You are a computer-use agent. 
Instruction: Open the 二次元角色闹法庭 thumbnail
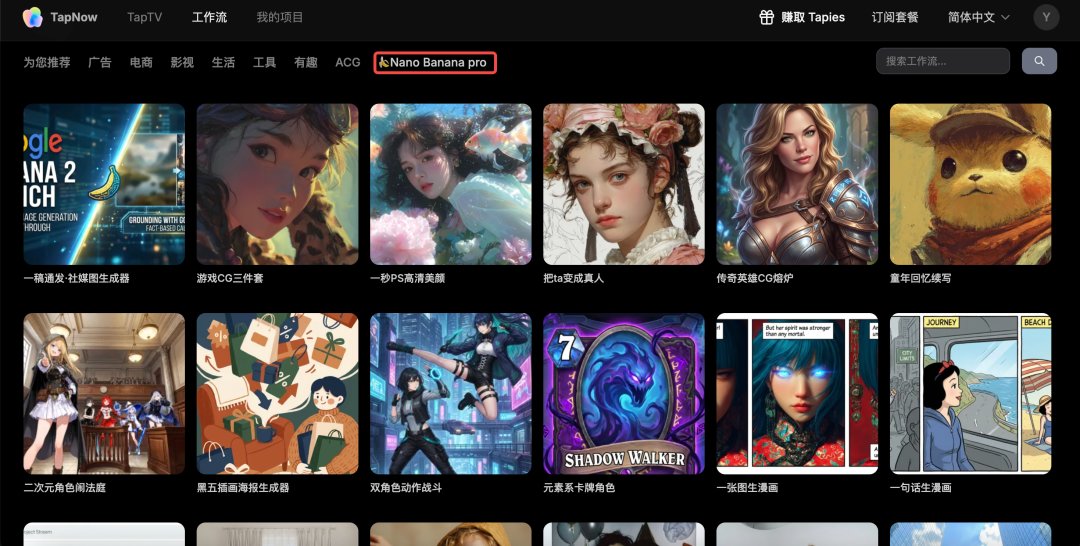point(104,394)
